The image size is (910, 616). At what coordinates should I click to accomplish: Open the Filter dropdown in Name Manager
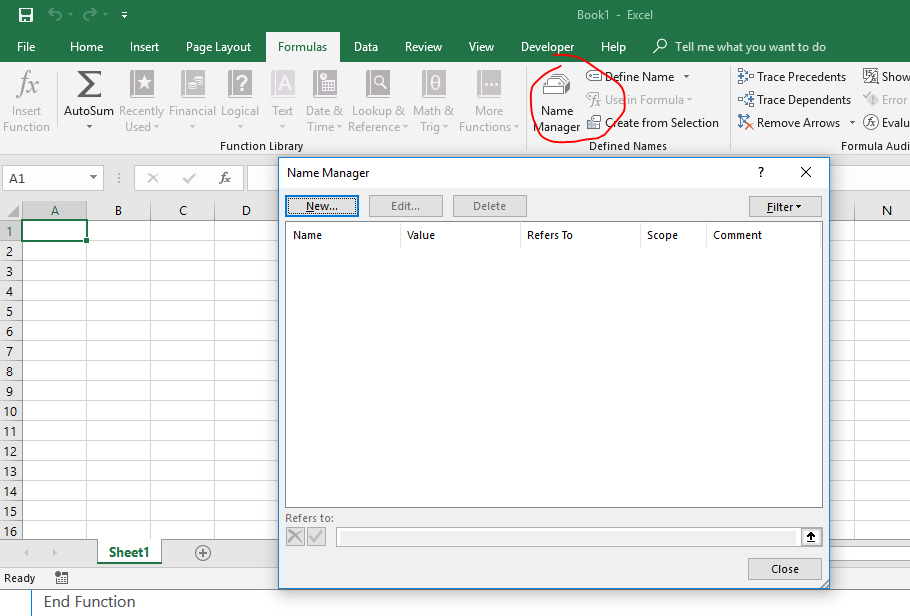[784, 207]
